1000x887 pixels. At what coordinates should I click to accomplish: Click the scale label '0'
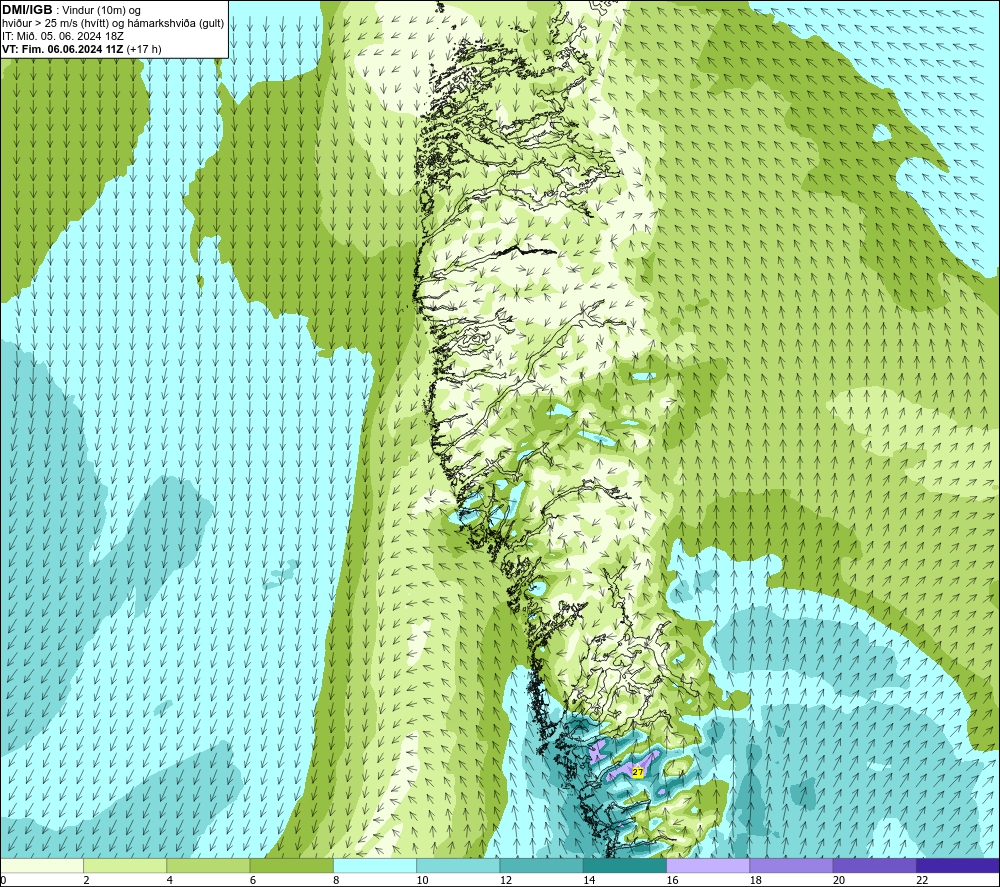tap(3, 881)
